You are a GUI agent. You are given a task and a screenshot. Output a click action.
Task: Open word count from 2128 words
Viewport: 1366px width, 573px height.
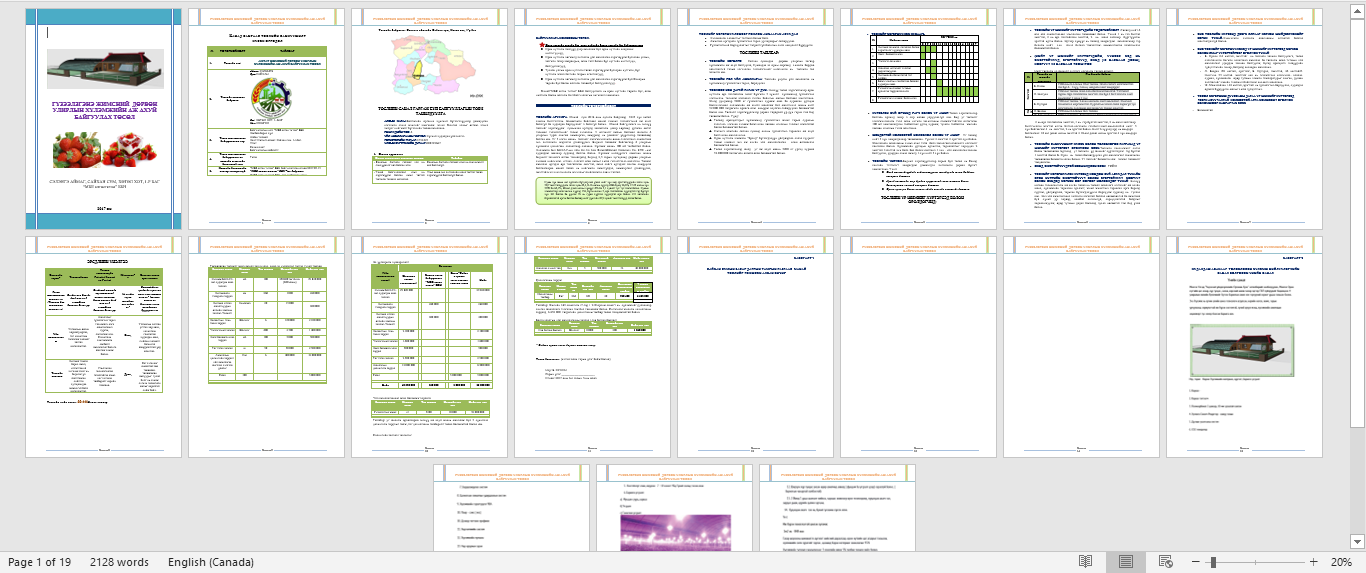pyautogui.click(x=119, y=562)
